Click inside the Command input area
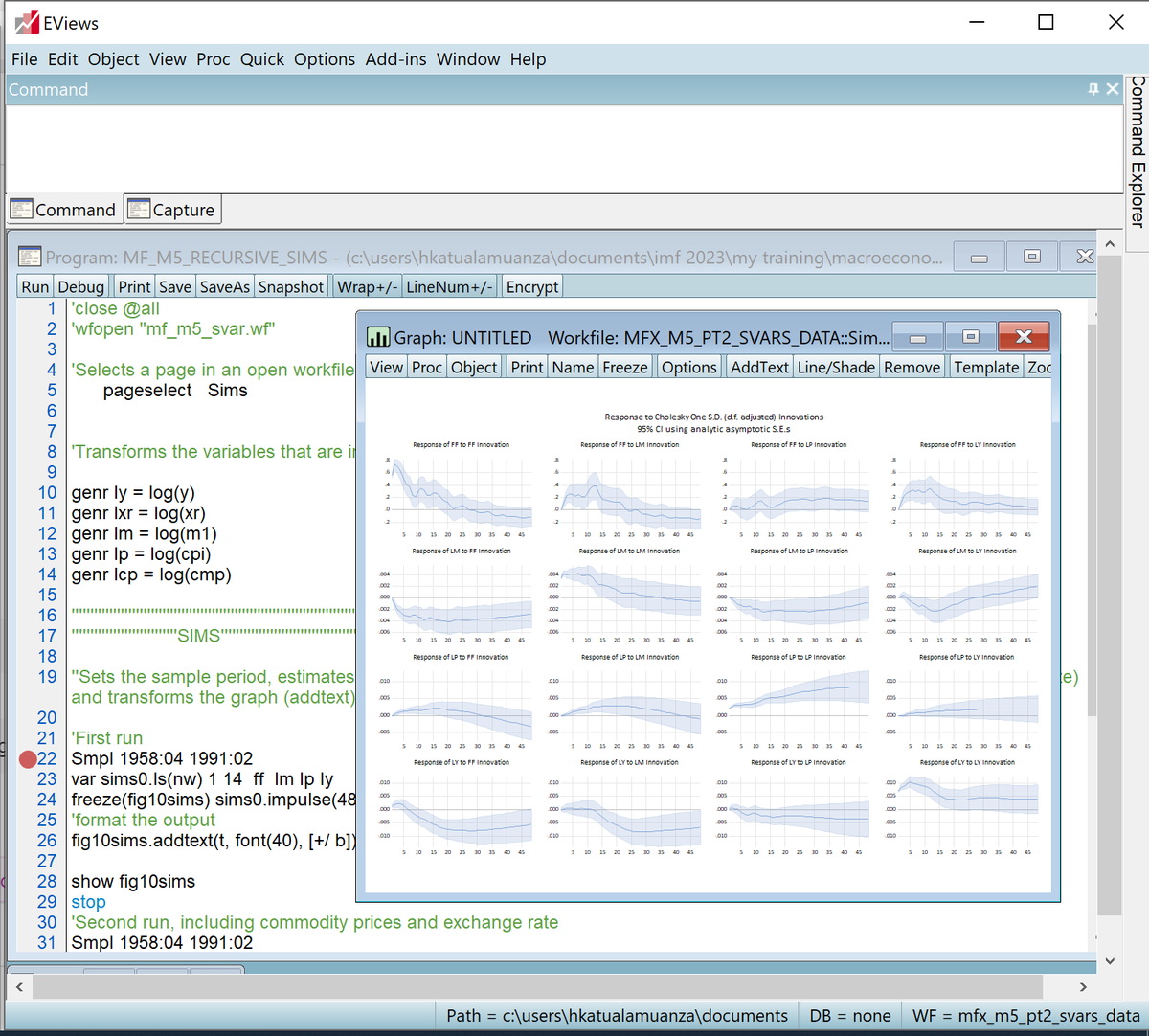 pos(564,148)
